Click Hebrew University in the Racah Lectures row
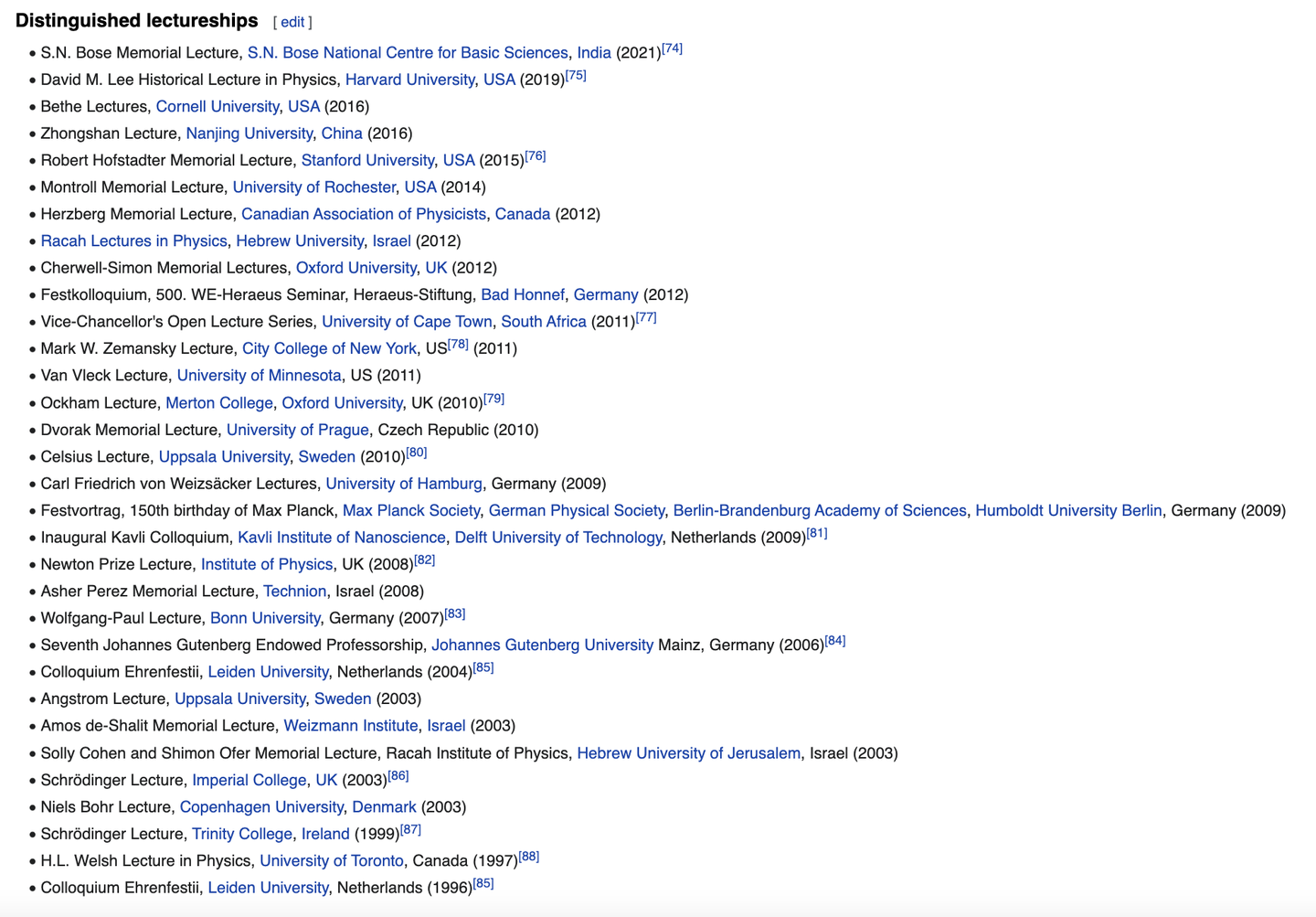 coord(300,241)
